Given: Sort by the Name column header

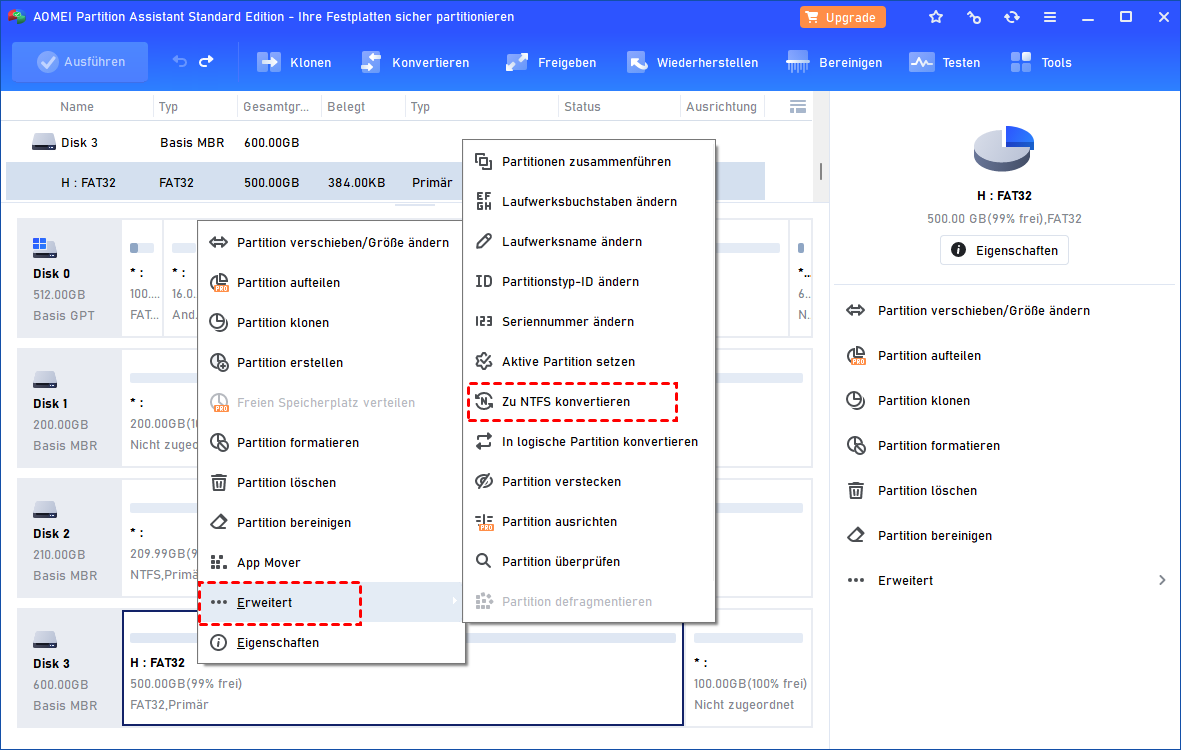Looking at the screenshot, I should click(77, 106).
